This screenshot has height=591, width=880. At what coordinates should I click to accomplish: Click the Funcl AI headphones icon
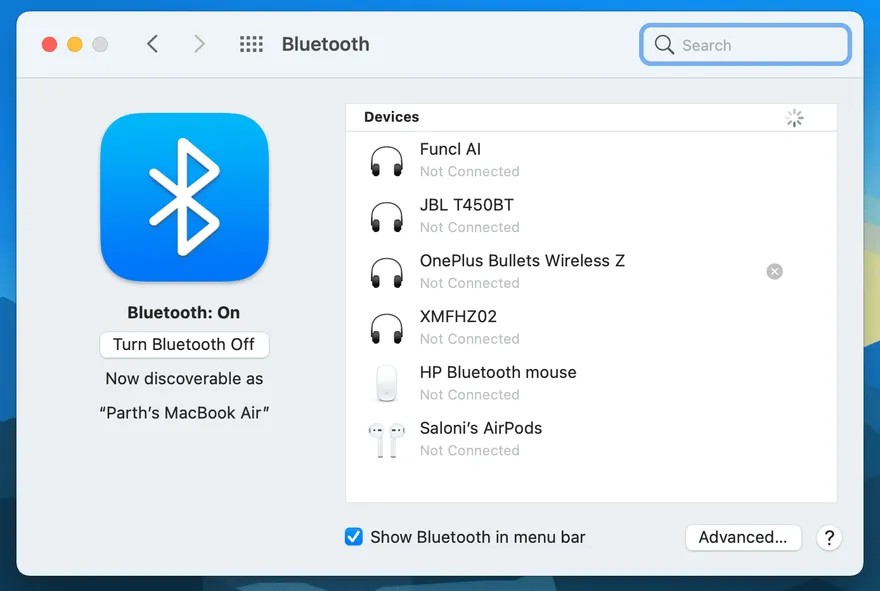pos(386,160)
